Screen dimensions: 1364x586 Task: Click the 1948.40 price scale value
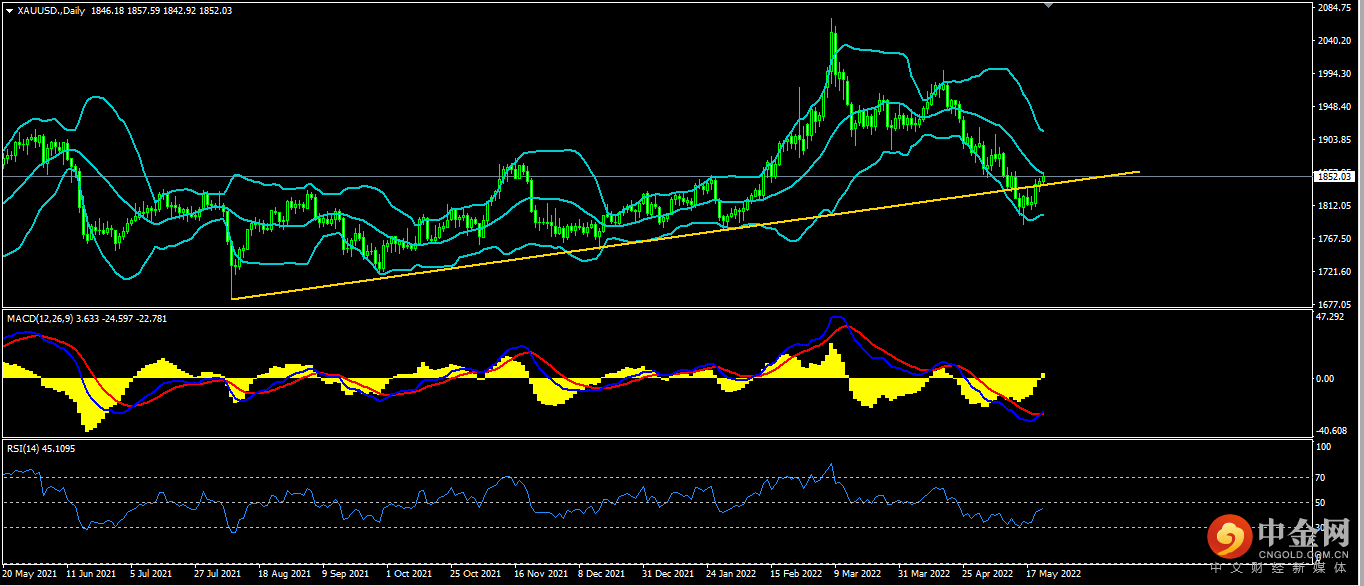(1335, 107)
